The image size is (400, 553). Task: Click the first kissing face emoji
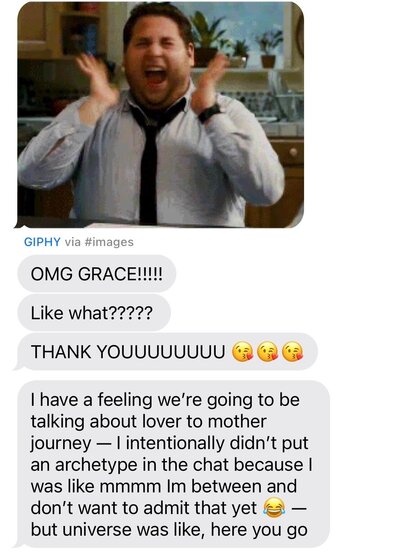(x=242, y=352)
